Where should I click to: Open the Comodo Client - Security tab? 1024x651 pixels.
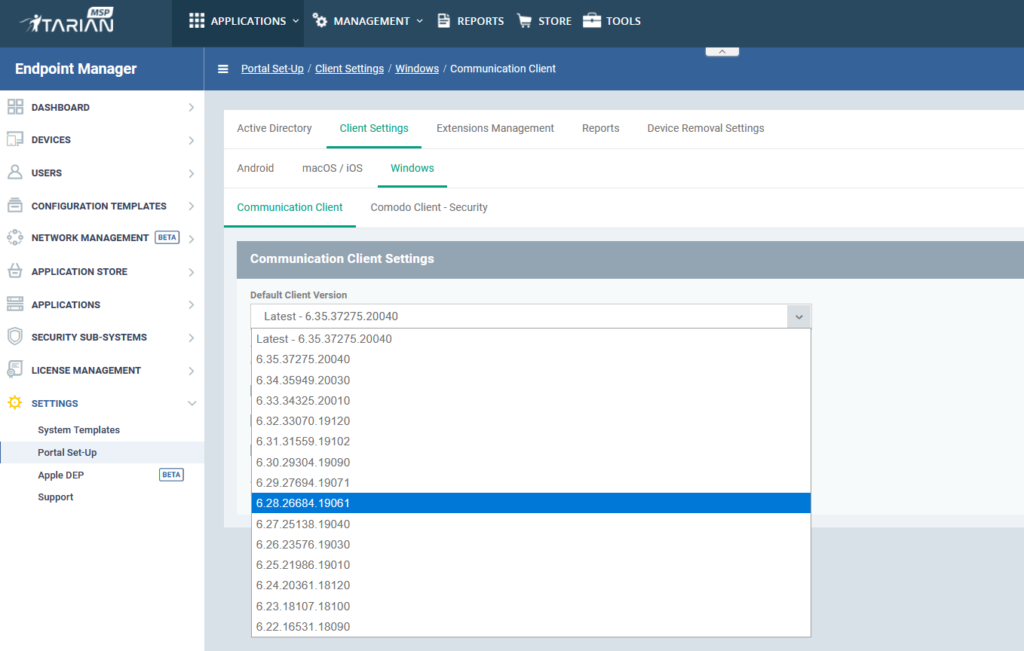(428, 208)
